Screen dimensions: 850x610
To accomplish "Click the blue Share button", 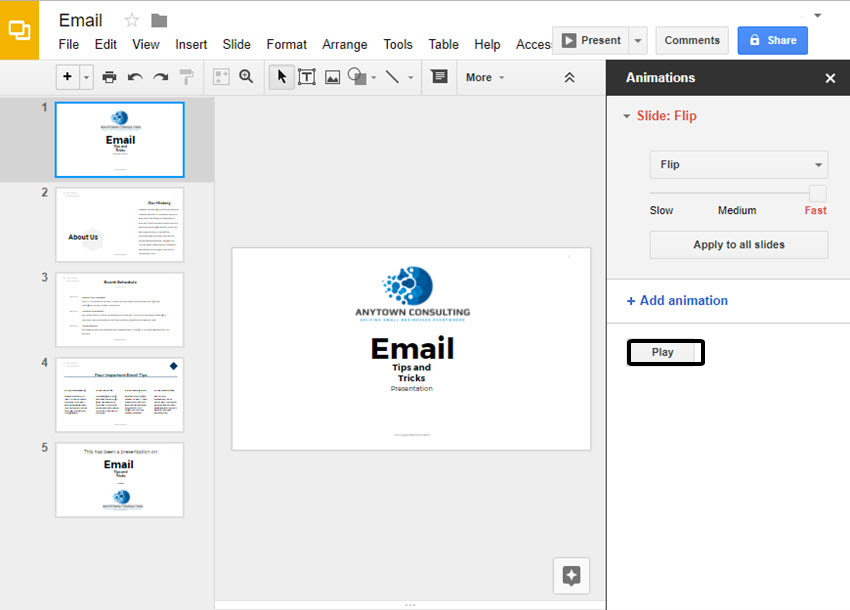I will pyautogui.click(x=772, y=41).
